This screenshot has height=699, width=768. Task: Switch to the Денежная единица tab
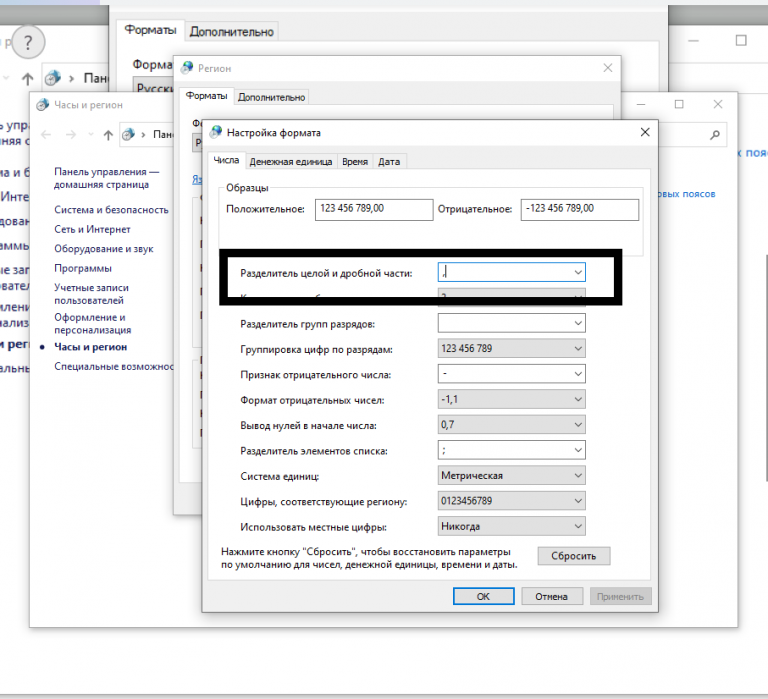pyautogui.click(x=290, y=161)
